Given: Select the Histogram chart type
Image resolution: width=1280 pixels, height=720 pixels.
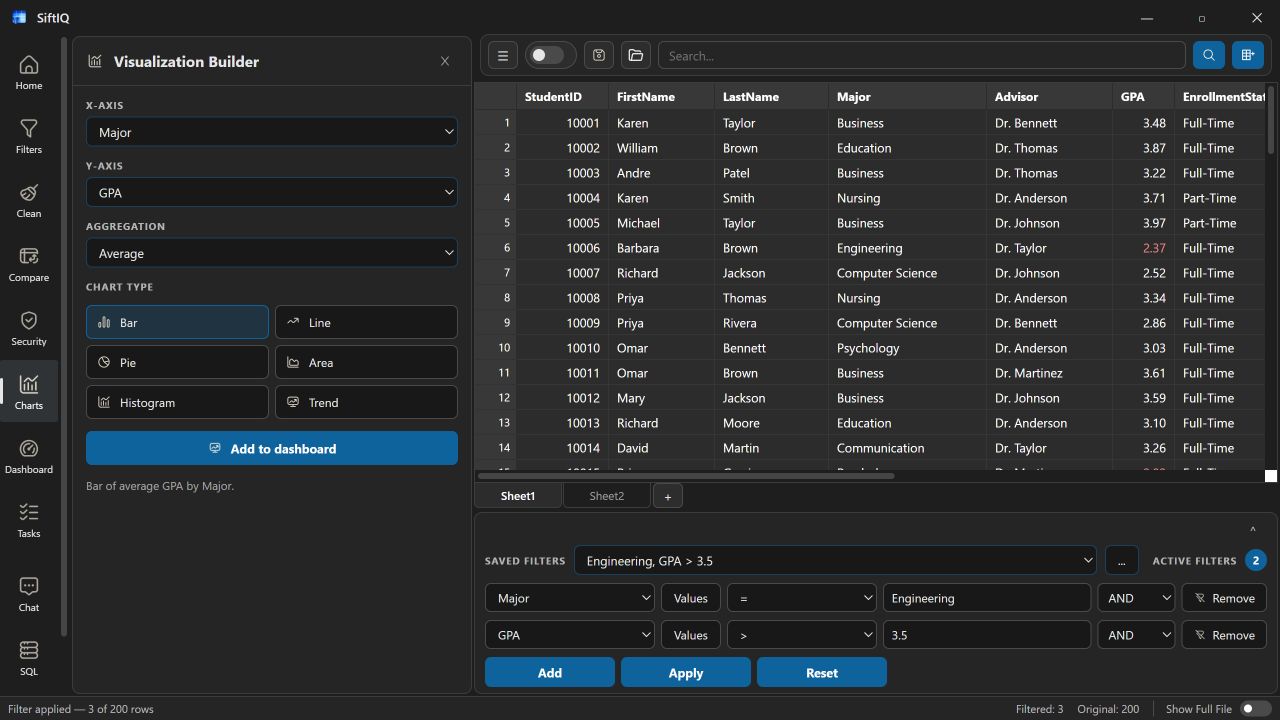Looking at the screenshot, I should tap(177, 402).
